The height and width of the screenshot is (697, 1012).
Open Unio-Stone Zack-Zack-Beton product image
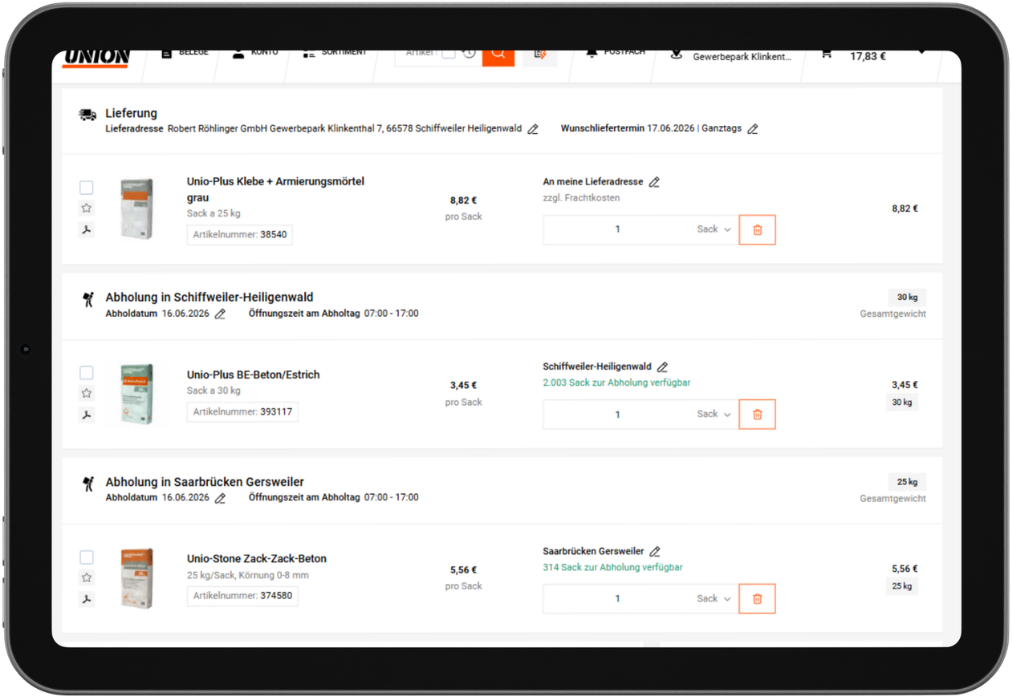137,579
